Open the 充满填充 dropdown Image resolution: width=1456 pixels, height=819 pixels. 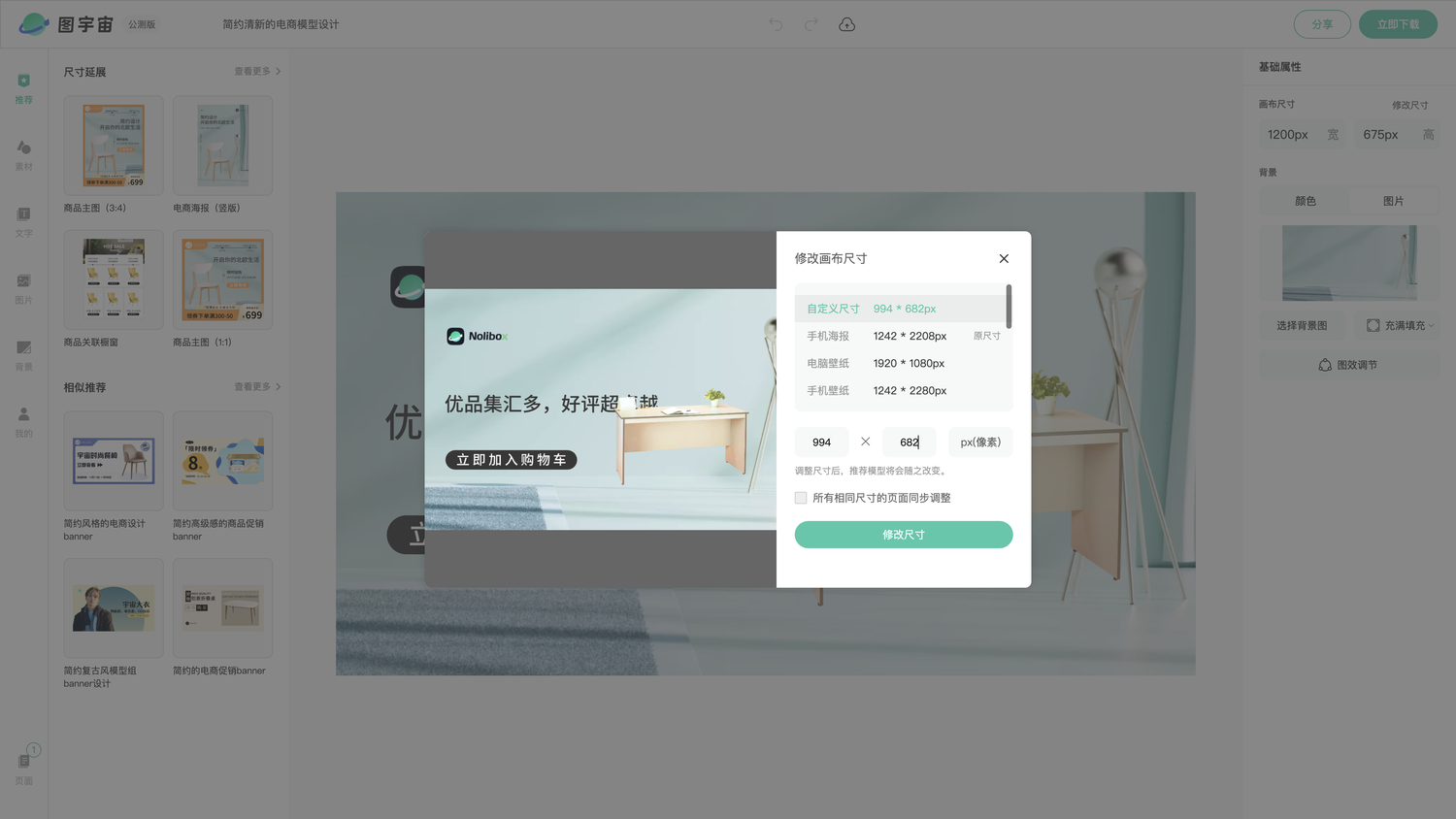pos(1399,325)
